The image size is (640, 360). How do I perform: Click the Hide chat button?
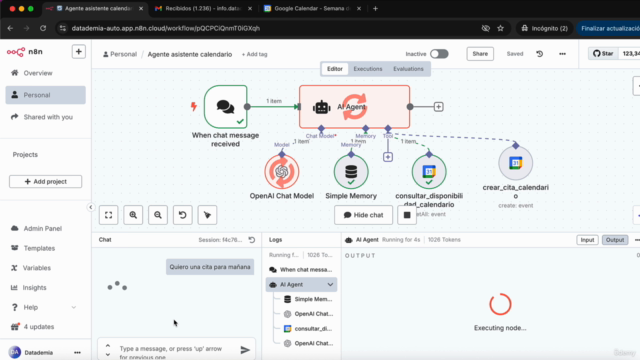[x=363, y=215]
